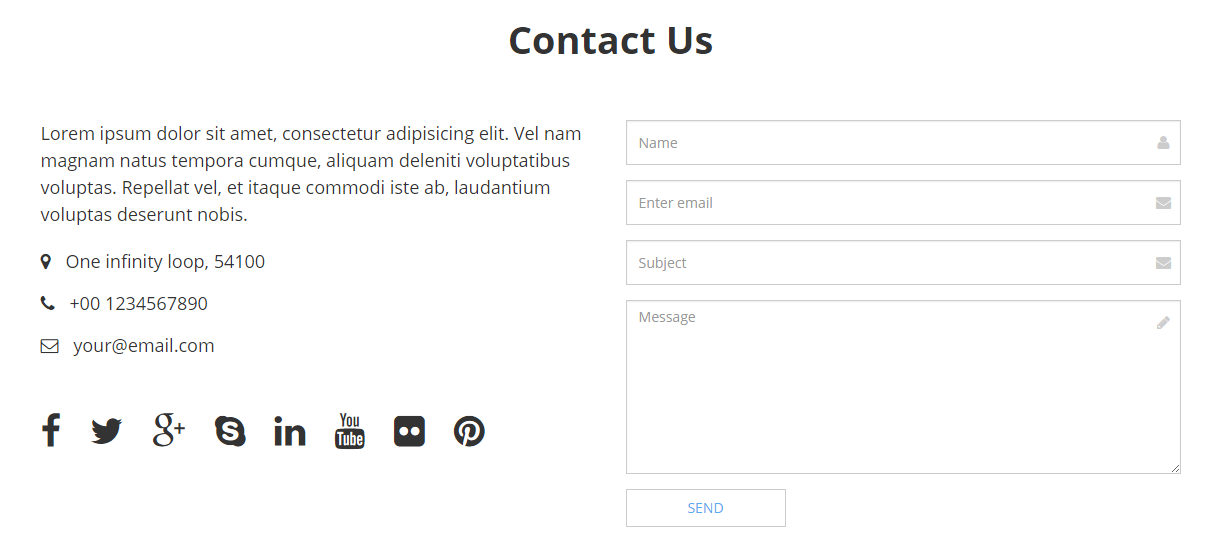Focus the Name input field
Image resolution: width=1210 pixels, height=544 pixels.
(x=903, y=143)
